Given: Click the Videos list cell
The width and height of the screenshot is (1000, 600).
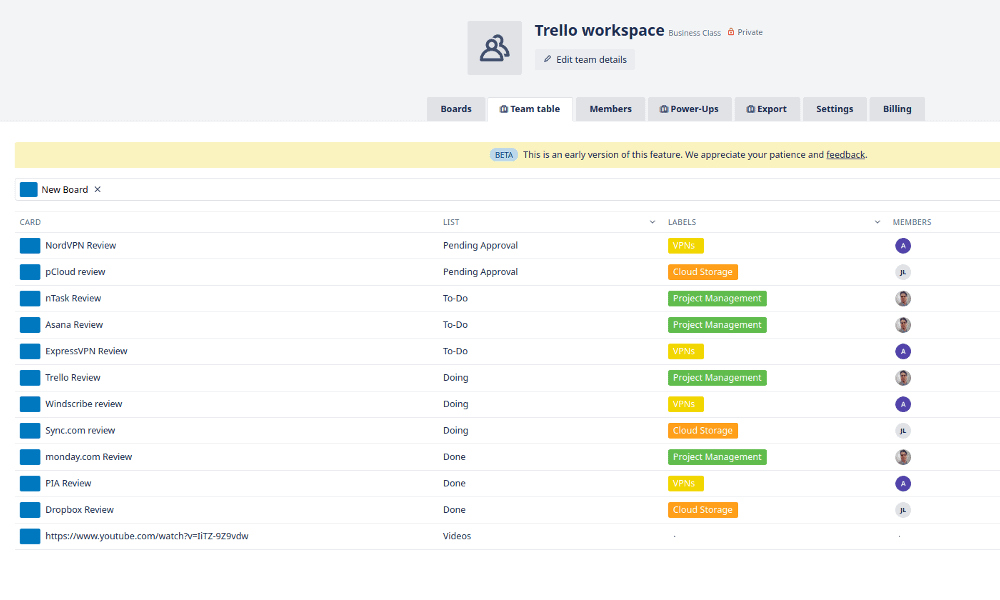Looking at the screenshot, I should point(457,536).
